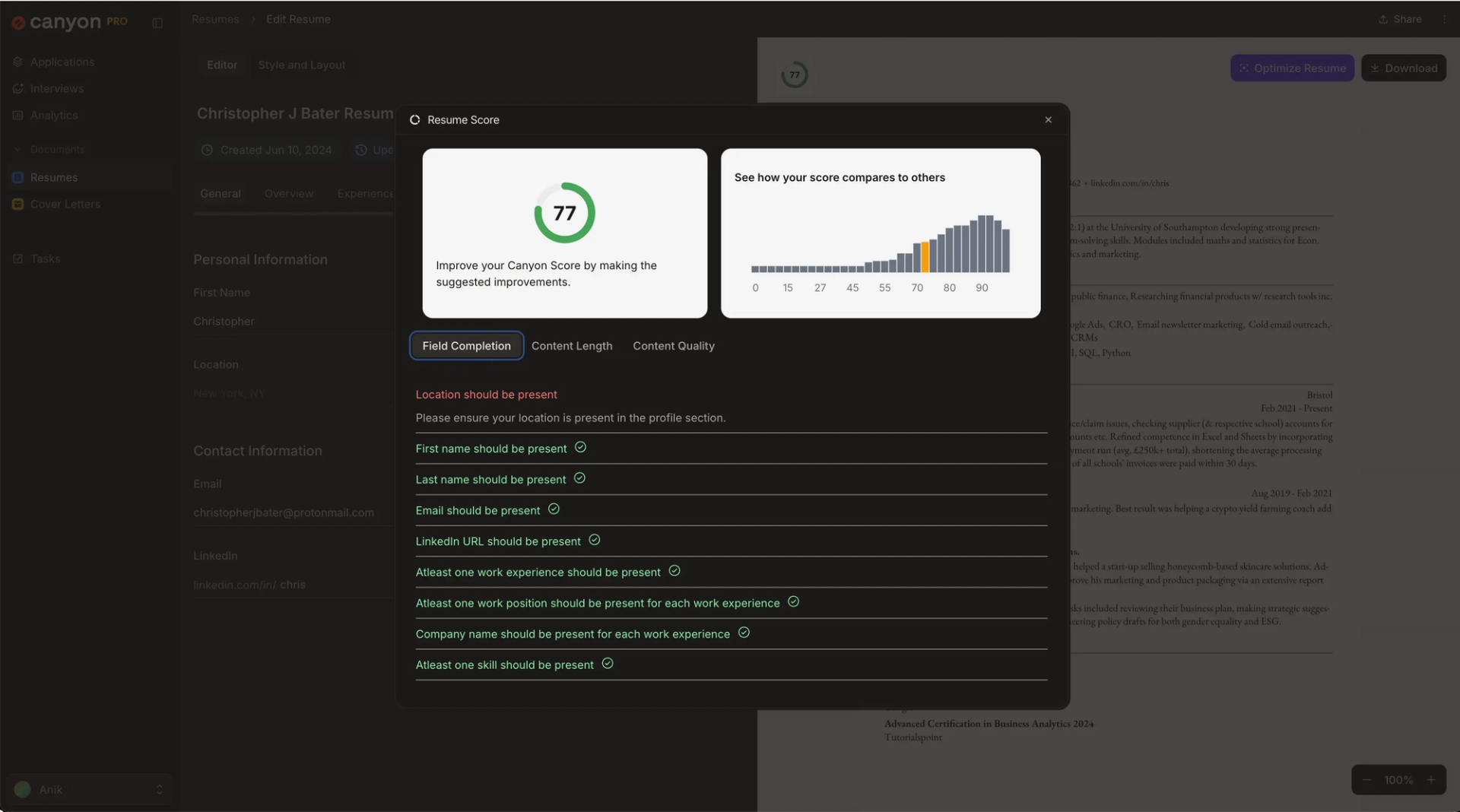
Task: Click check icon for Atleast one work experience
Action: 674,571
